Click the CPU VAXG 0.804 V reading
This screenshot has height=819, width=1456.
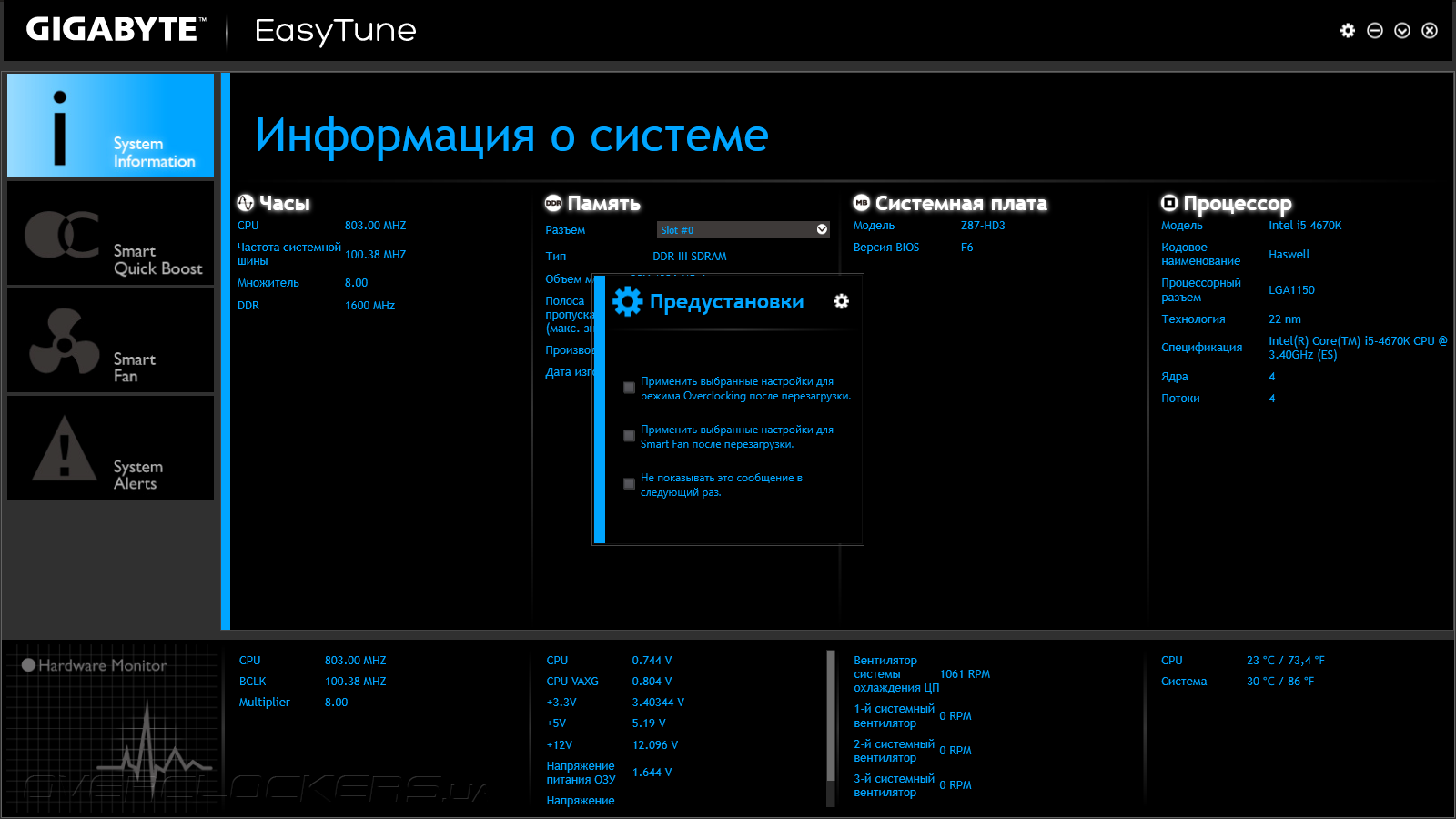(x=652, y=682)
